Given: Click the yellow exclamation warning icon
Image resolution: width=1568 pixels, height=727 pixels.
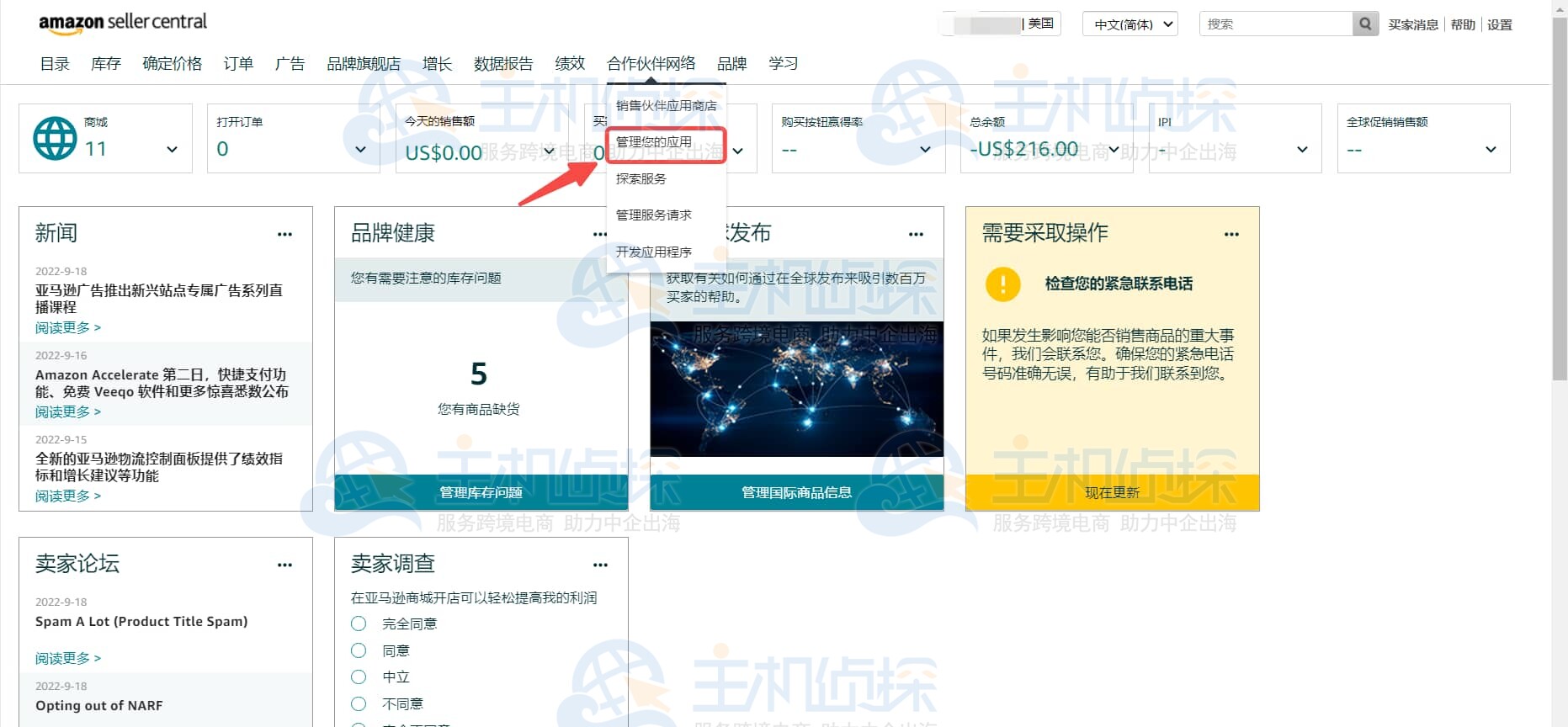Looking at the screenshot, I should point(1002,284).
